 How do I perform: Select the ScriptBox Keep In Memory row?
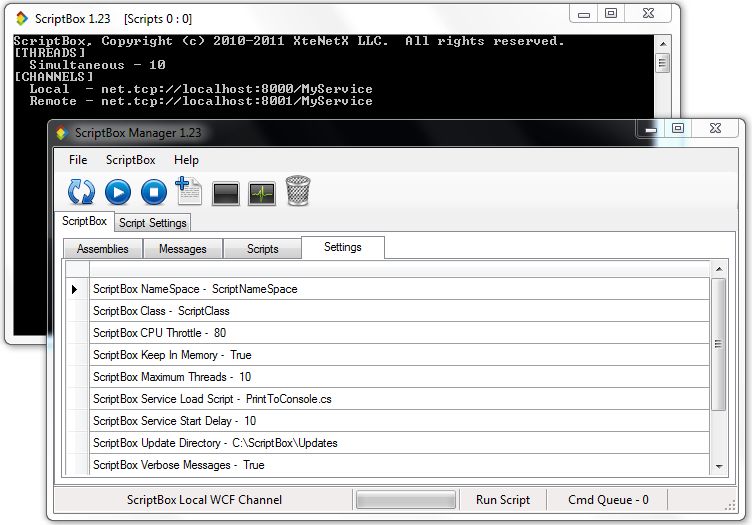[399, 355]
